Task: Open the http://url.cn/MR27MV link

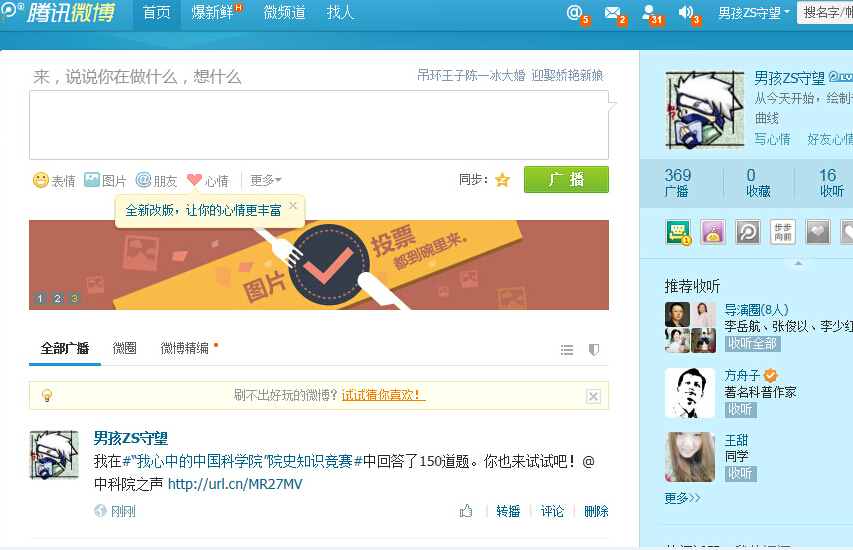Action: coord(235,484)
